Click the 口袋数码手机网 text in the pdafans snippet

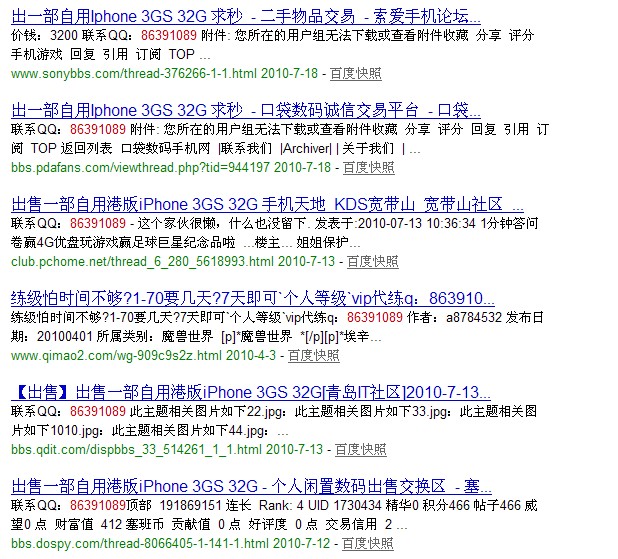point(166,149)
